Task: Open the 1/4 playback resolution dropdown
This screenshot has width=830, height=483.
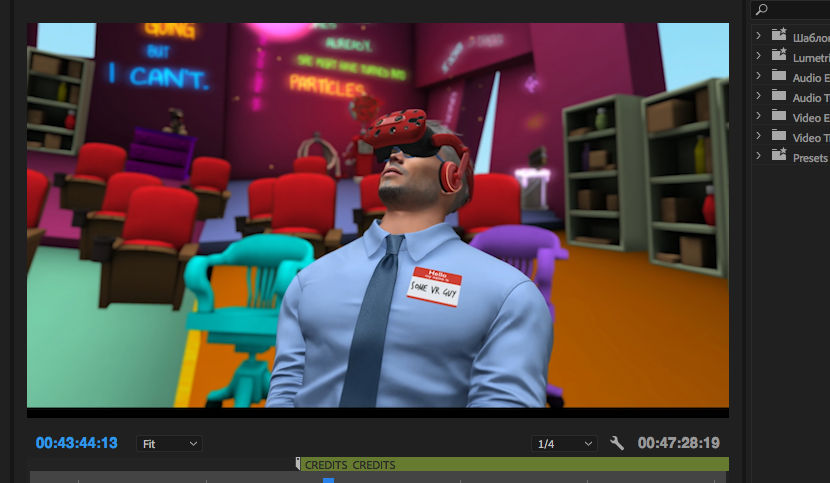Action: (x=564, y=444)
